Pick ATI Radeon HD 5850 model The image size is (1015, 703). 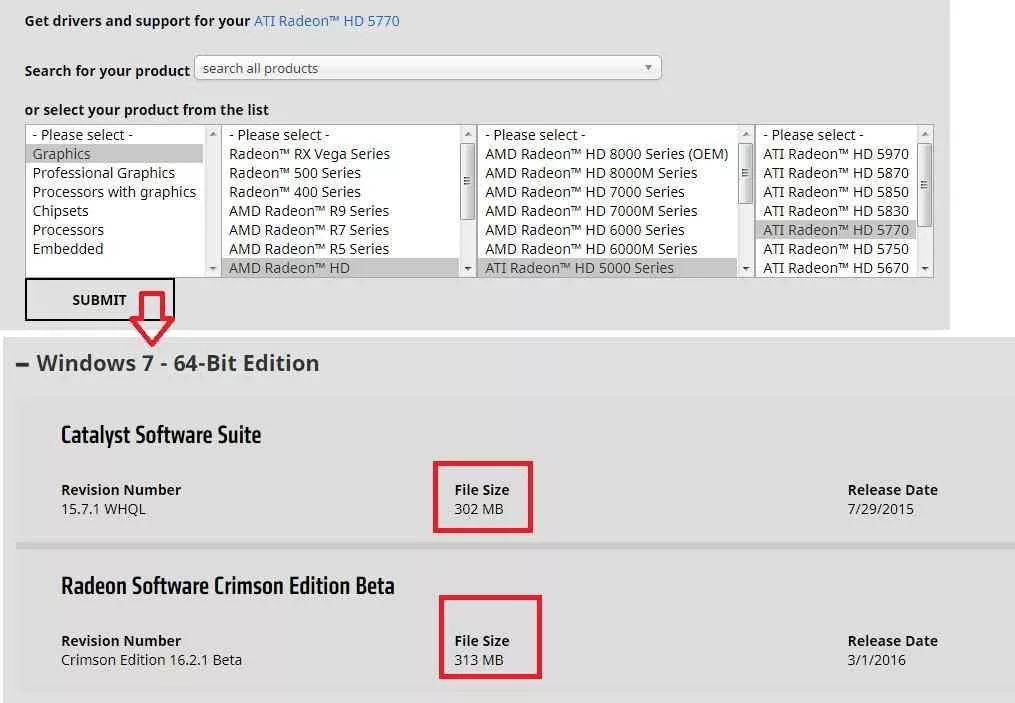(x=836, y=192)
